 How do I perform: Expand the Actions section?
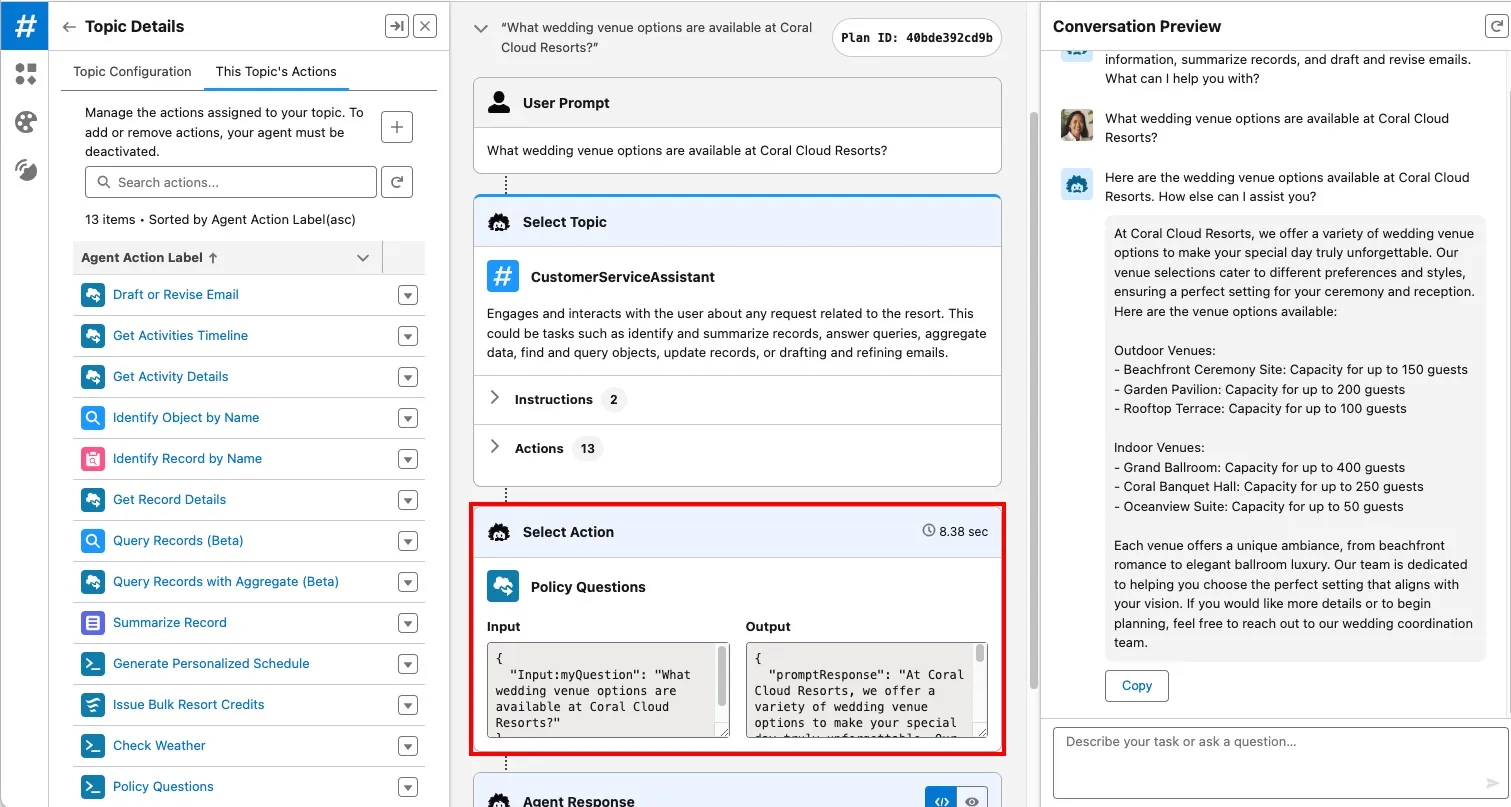click(495, 448)
